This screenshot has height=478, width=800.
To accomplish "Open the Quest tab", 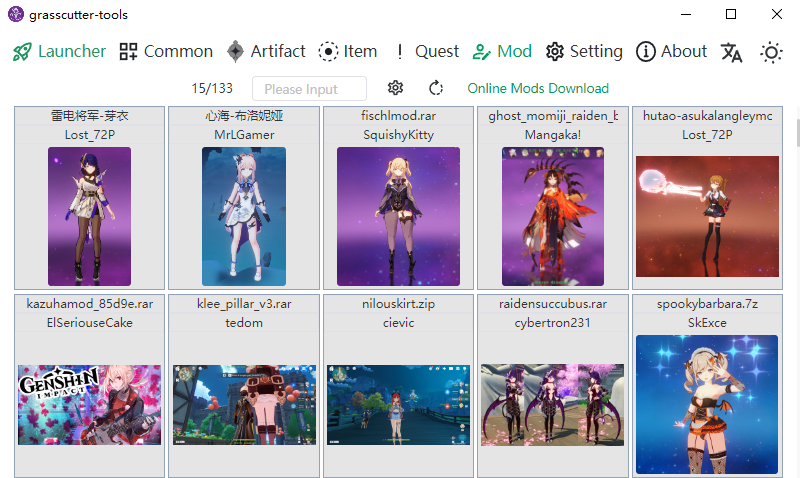I will point(427,52).
